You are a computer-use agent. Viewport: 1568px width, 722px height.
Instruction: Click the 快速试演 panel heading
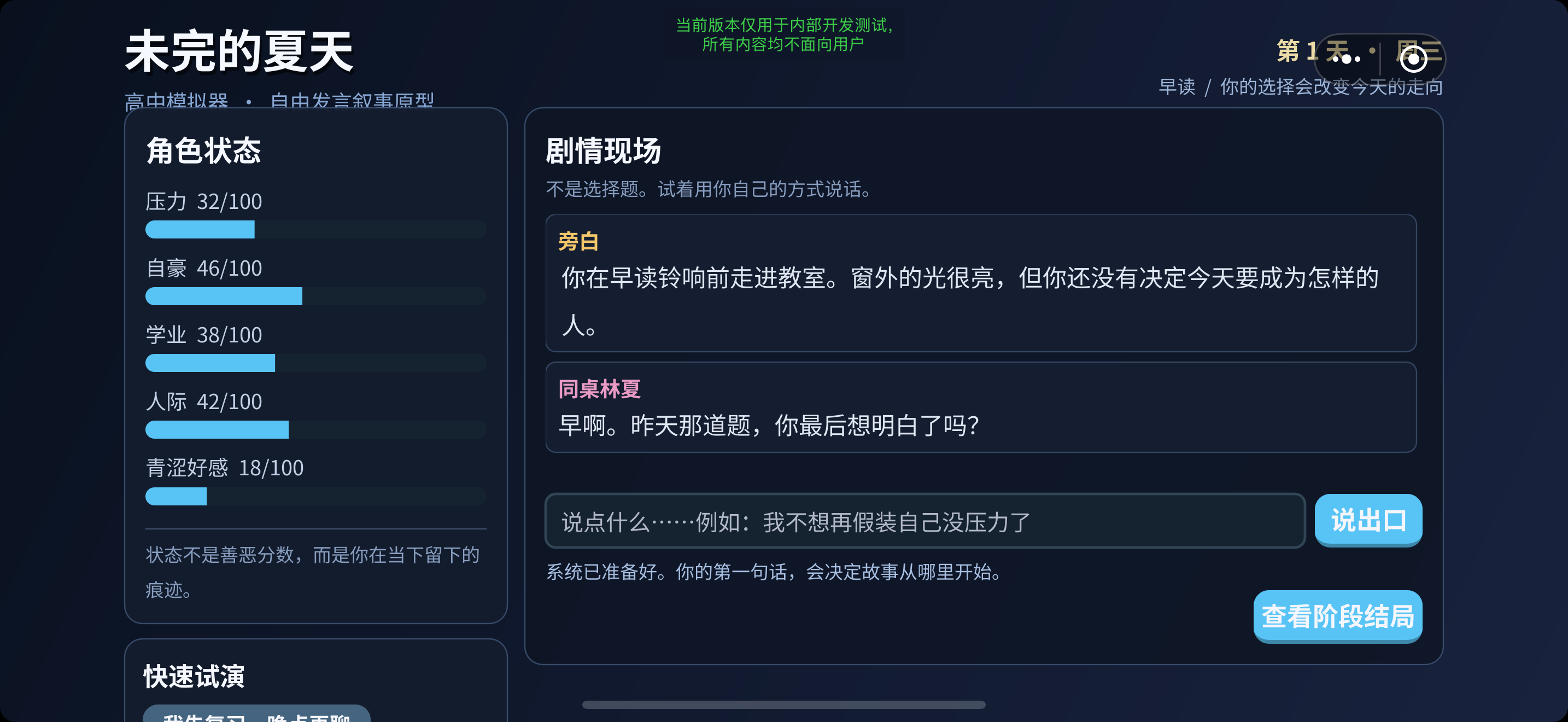194,677
